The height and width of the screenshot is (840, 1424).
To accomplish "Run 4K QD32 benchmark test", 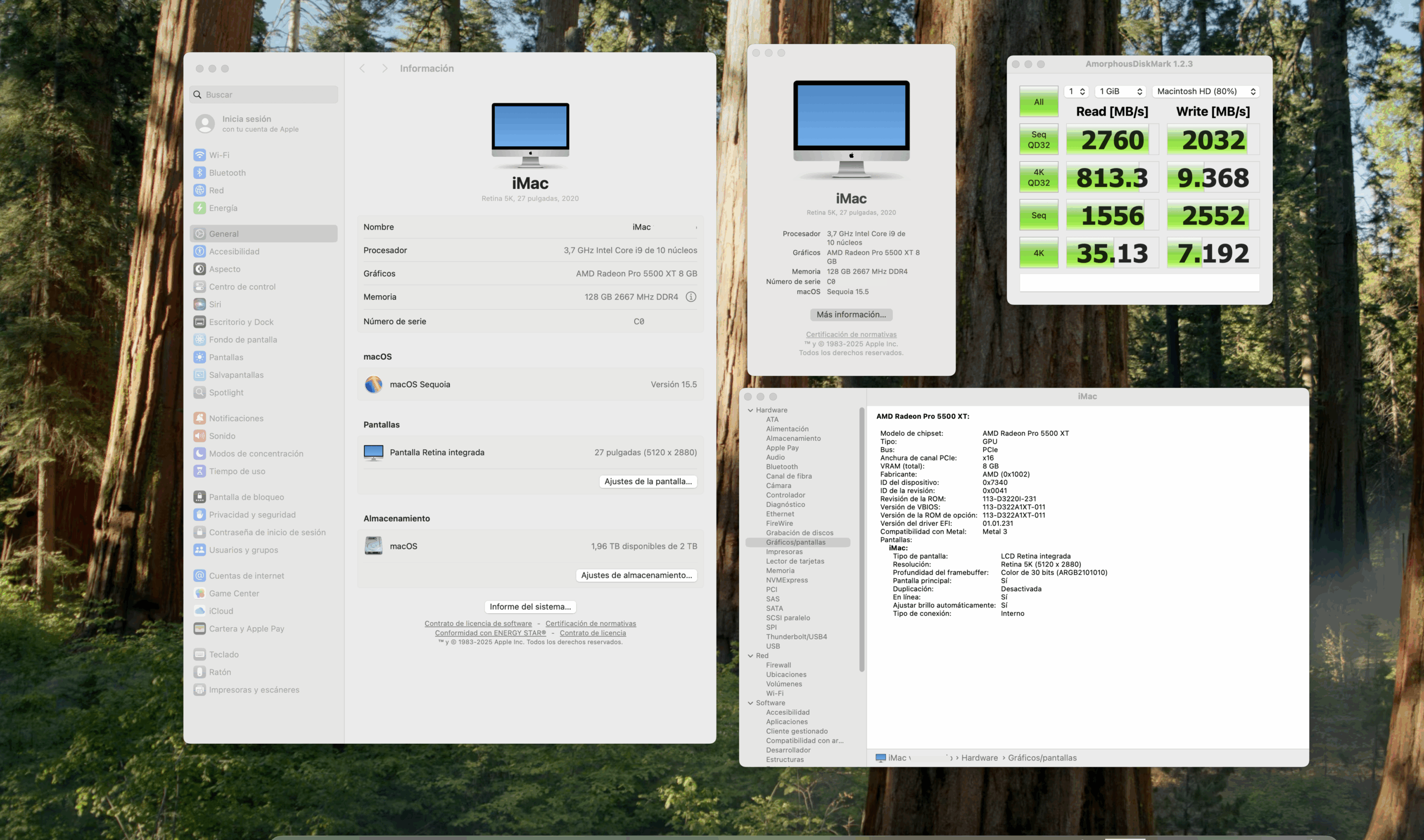I will pyautogui.click(x=1039, y=177).
